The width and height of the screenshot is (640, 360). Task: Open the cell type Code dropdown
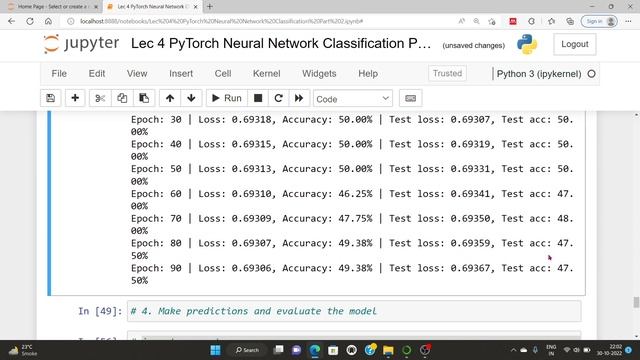click(x=353, y=99)
